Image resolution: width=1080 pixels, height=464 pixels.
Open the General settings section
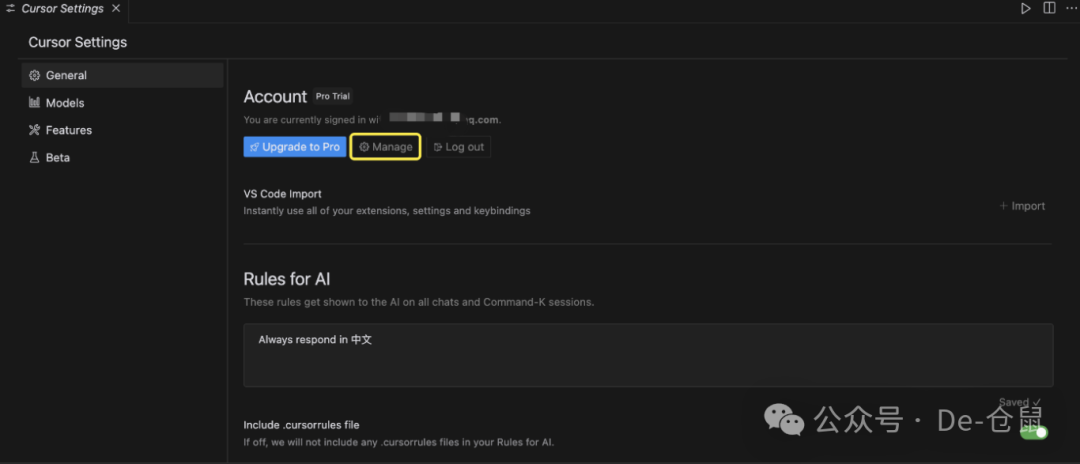(123, 75)
